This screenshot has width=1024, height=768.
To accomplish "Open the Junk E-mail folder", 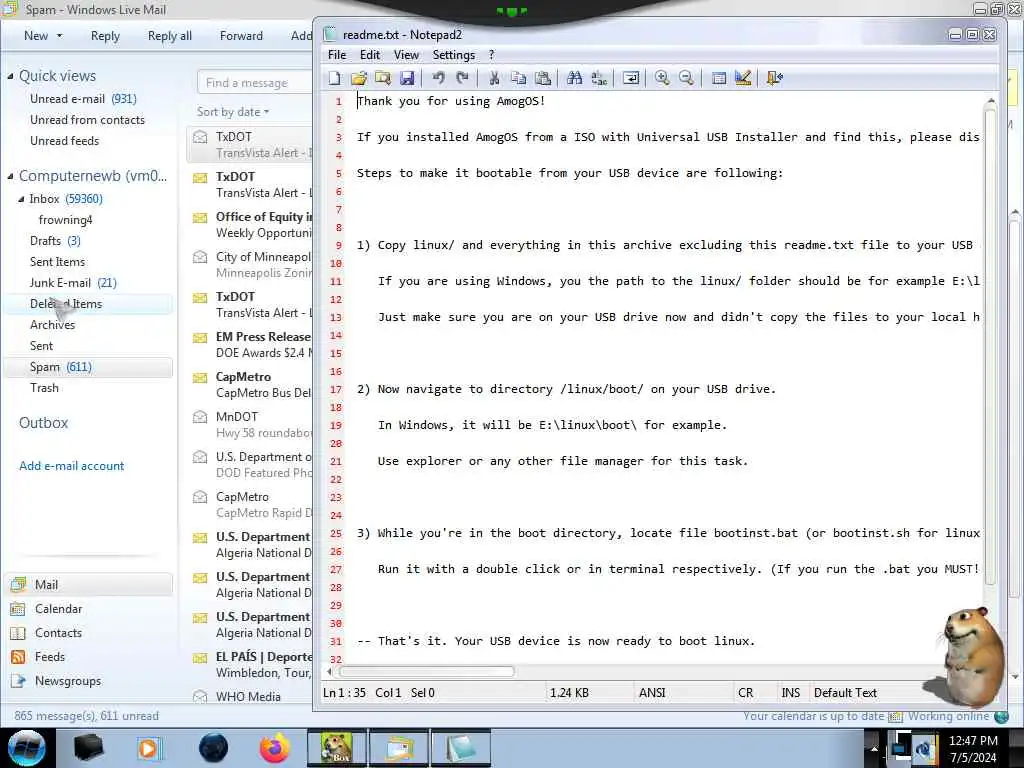I will (73, 283).
